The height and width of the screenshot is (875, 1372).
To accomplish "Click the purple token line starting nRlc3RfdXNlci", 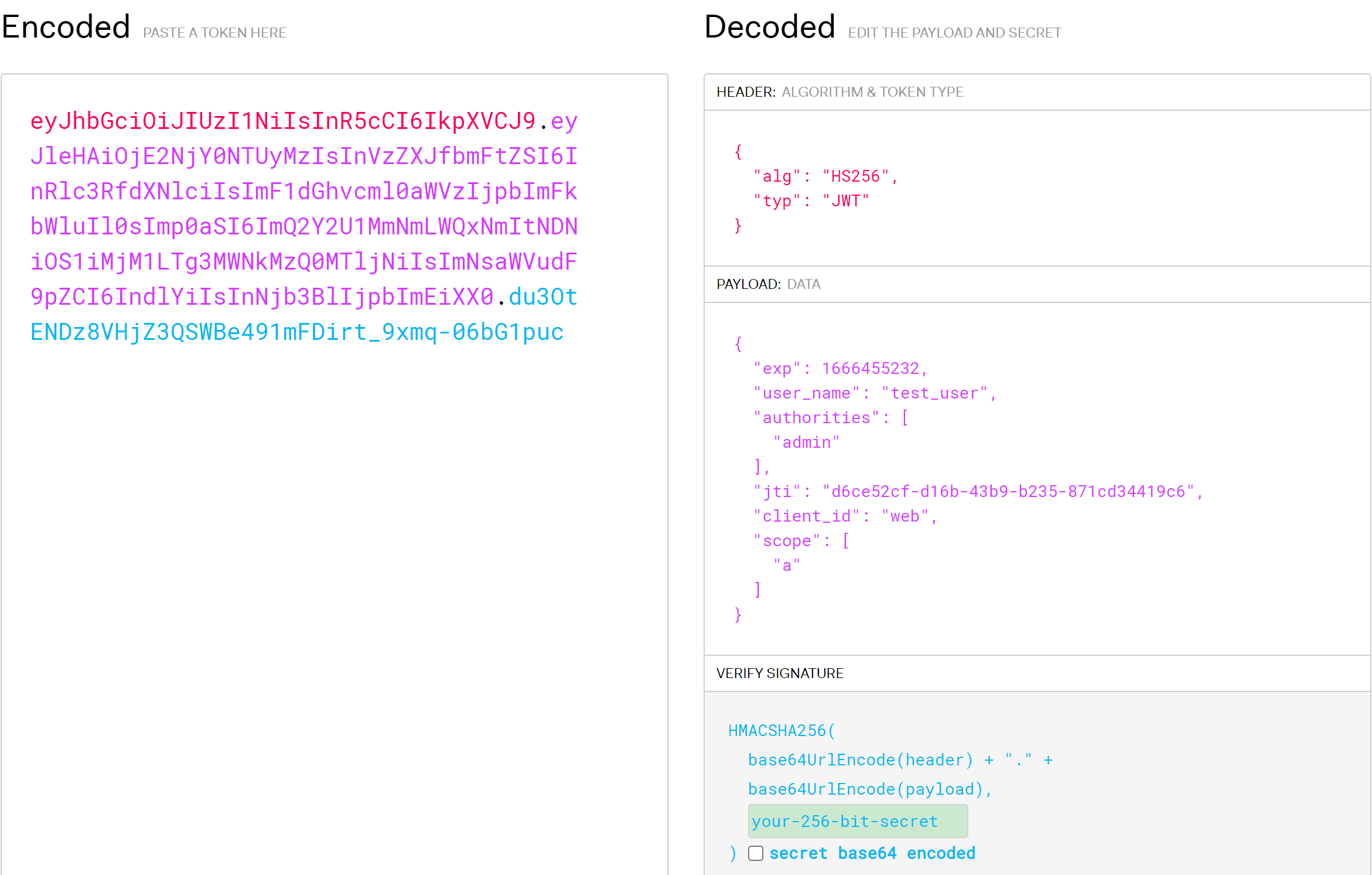I will tap(304, 191).
